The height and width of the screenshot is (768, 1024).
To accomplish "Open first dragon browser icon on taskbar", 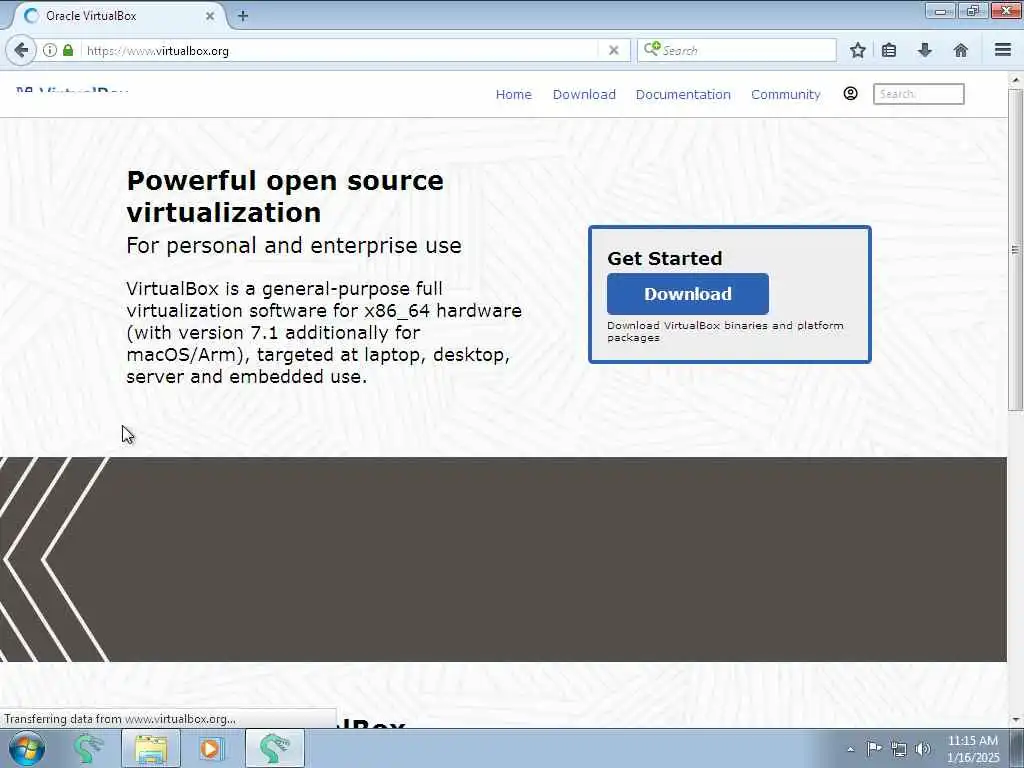I will click(x=88, y=748).
